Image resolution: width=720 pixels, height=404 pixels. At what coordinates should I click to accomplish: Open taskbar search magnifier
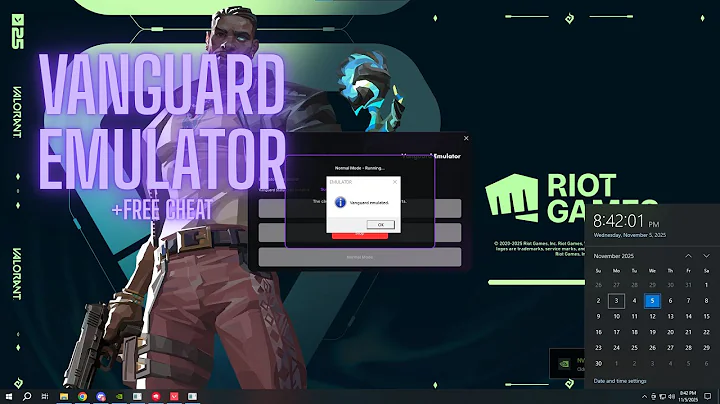[27, 396]
